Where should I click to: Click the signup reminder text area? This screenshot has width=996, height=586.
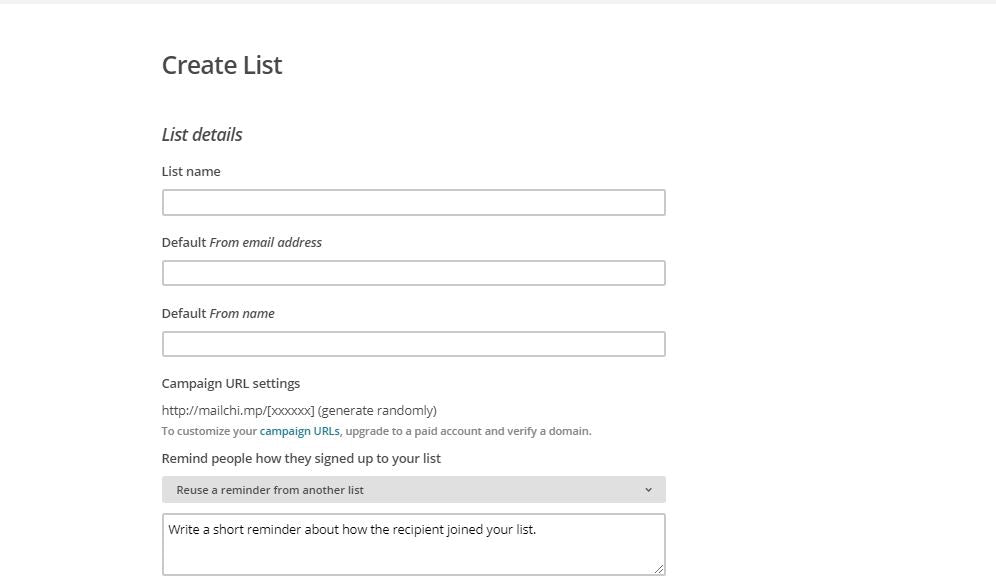(413, 545)
